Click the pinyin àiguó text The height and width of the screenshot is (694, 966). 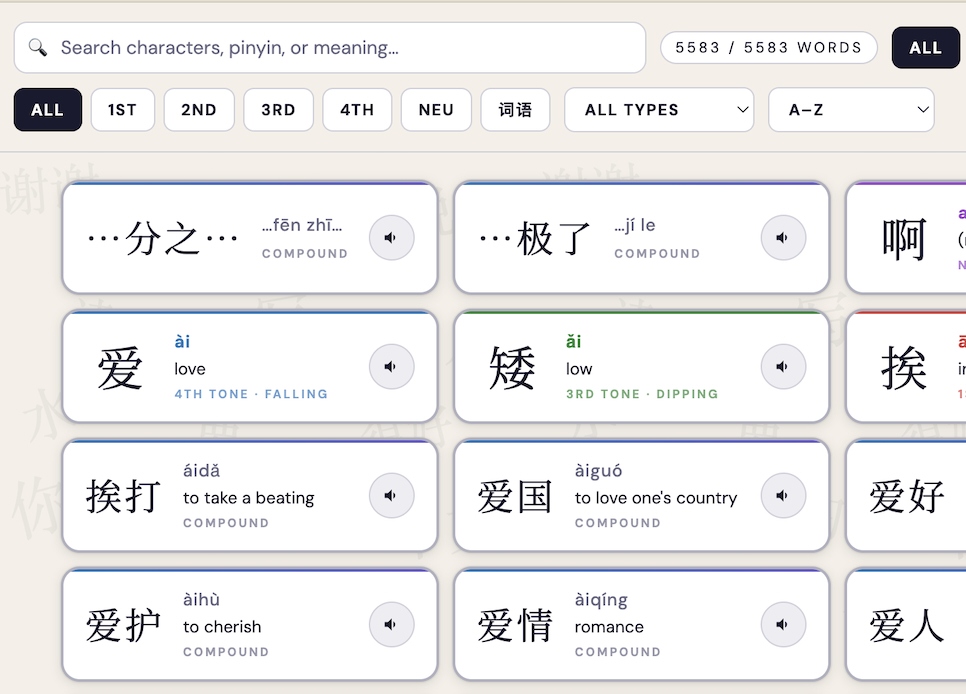(598, 471)
